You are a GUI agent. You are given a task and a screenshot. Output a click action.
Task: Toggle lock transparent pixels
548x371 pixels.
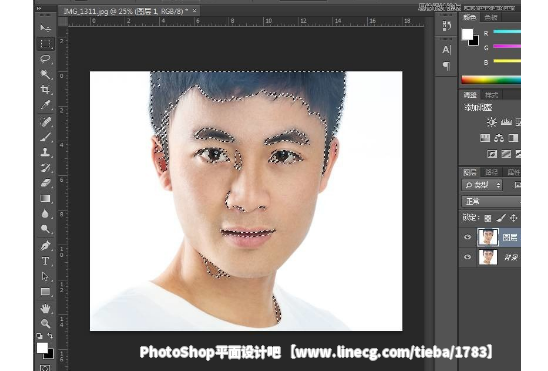click(488, 218)
